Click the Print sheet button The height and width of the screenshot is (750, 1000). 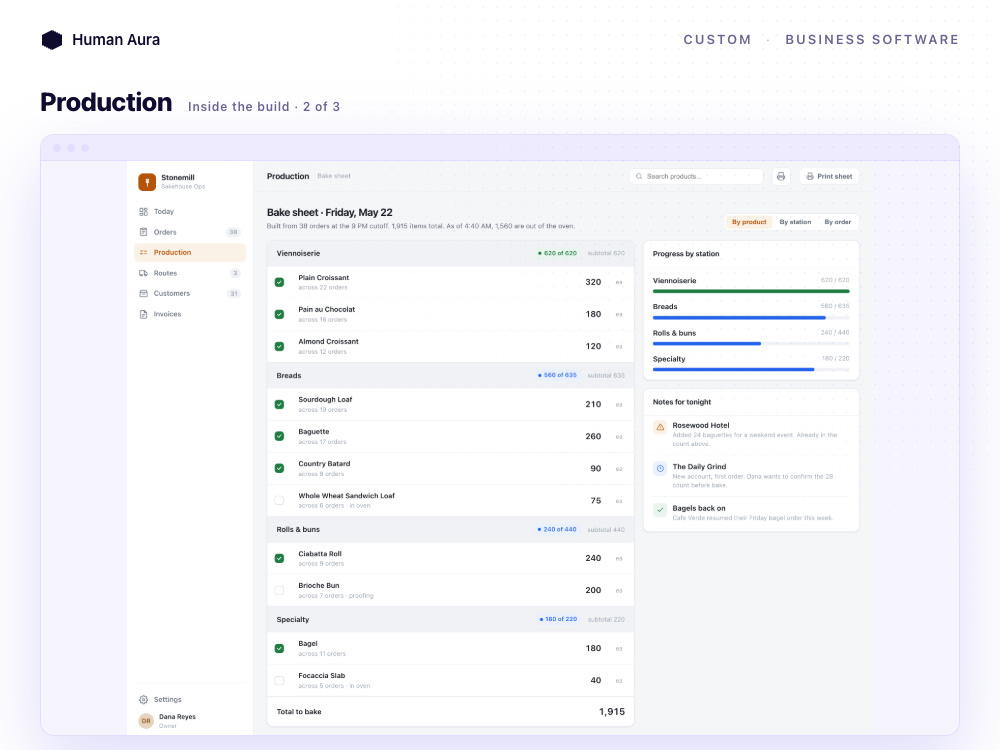pos(829,176)
